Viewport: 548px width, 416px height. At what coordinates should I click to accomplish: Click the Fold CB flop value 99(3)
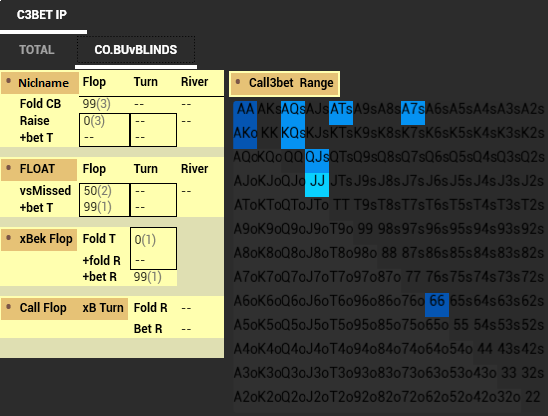pos(97,104)
